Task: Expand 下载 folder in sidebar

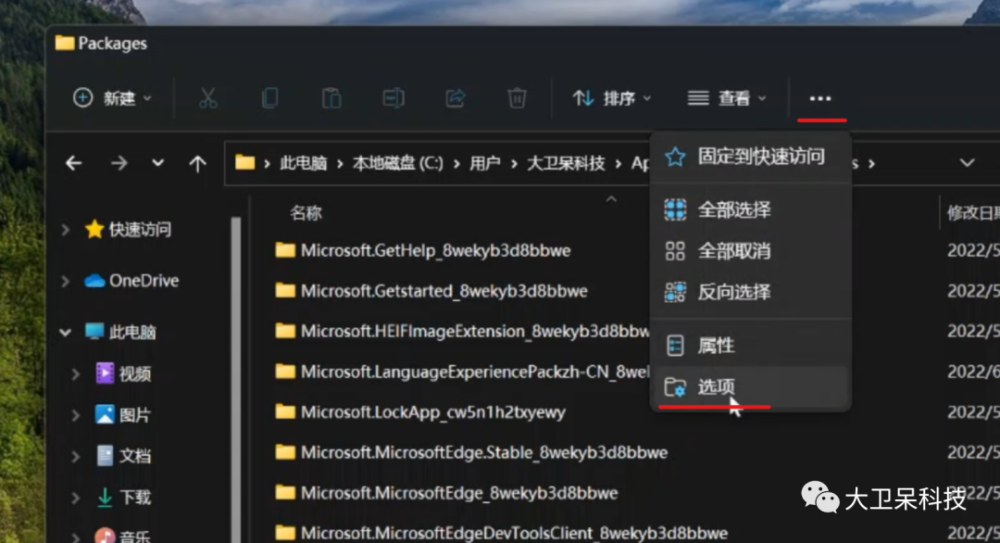Action: (75, 497)
